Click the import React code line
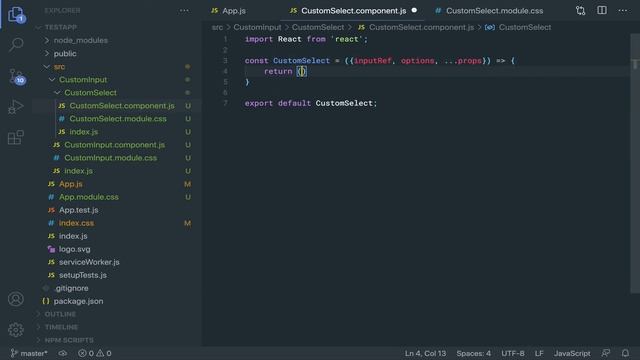The image size is (640, 360). coord(306,39)
